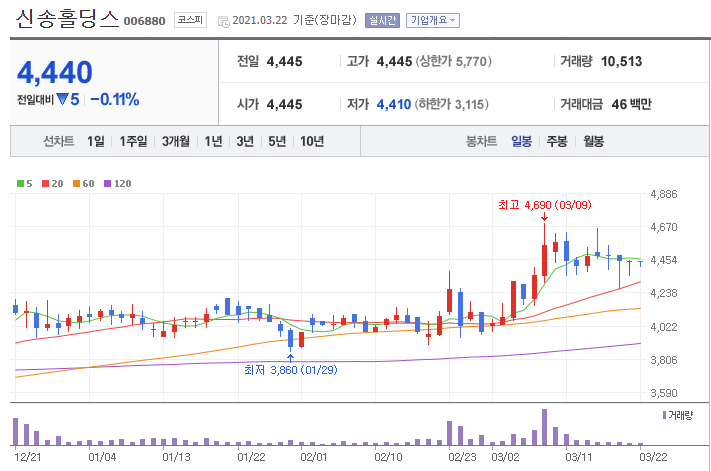
Task: Click the 저가 4,410 value
Action: click(x=394, y=105)
